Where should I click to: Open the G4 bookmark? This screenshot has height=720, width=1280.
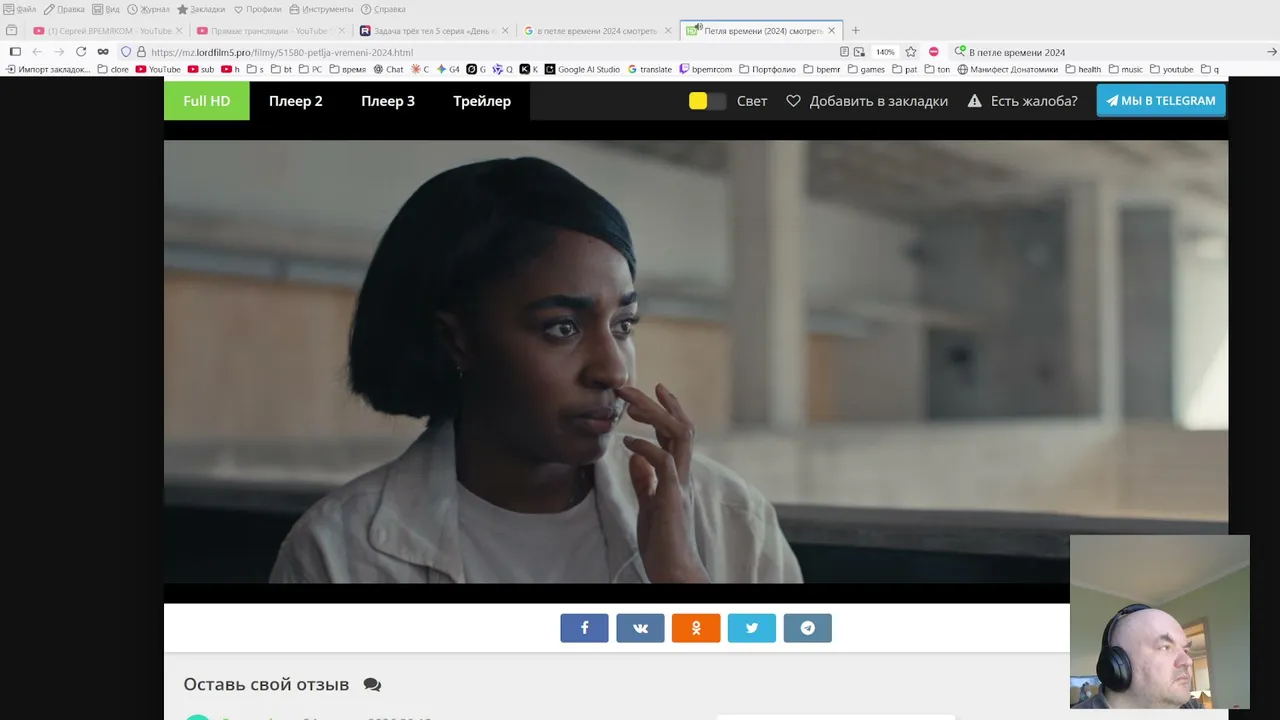coord(448,69)
